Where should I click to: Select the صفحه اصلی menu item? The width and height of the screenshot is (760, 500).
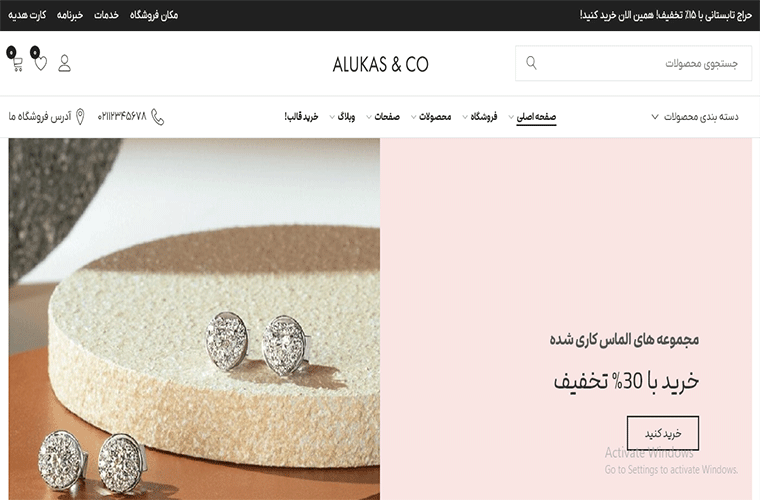click(536, 117)
